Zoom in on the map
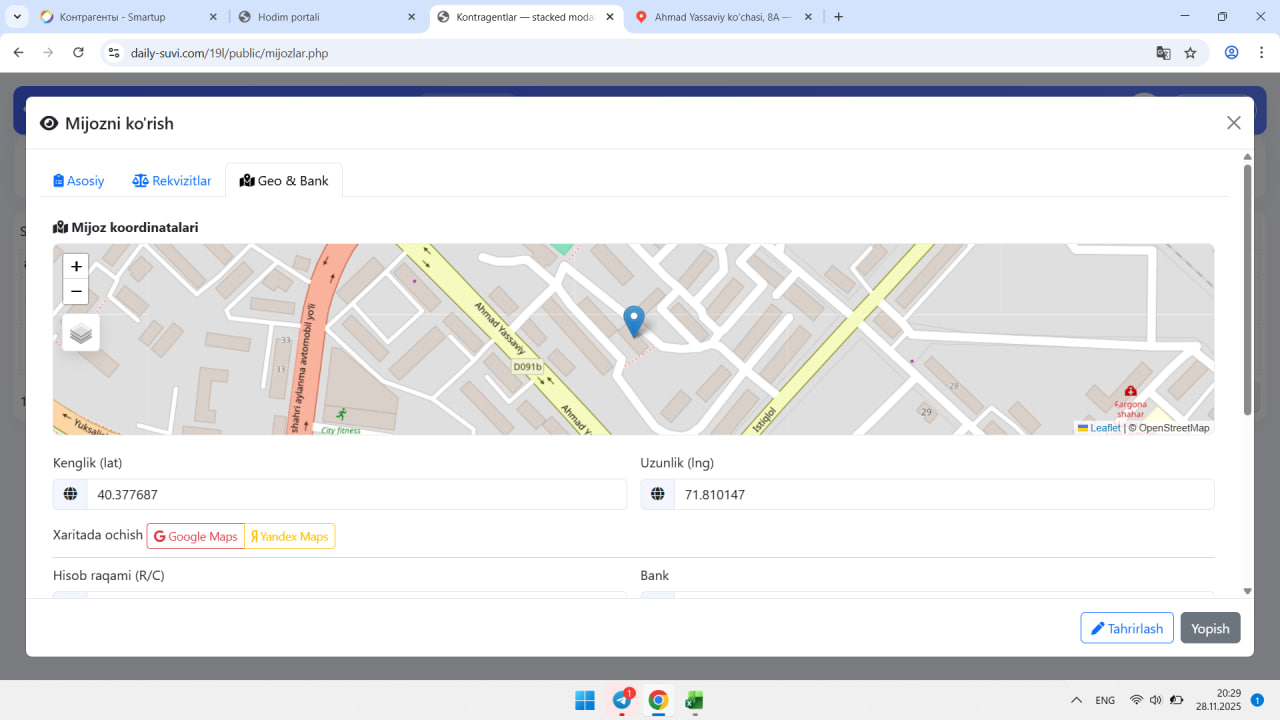Image resolution: width=1280 pixels, height=720 pixels. click(76, 266)
